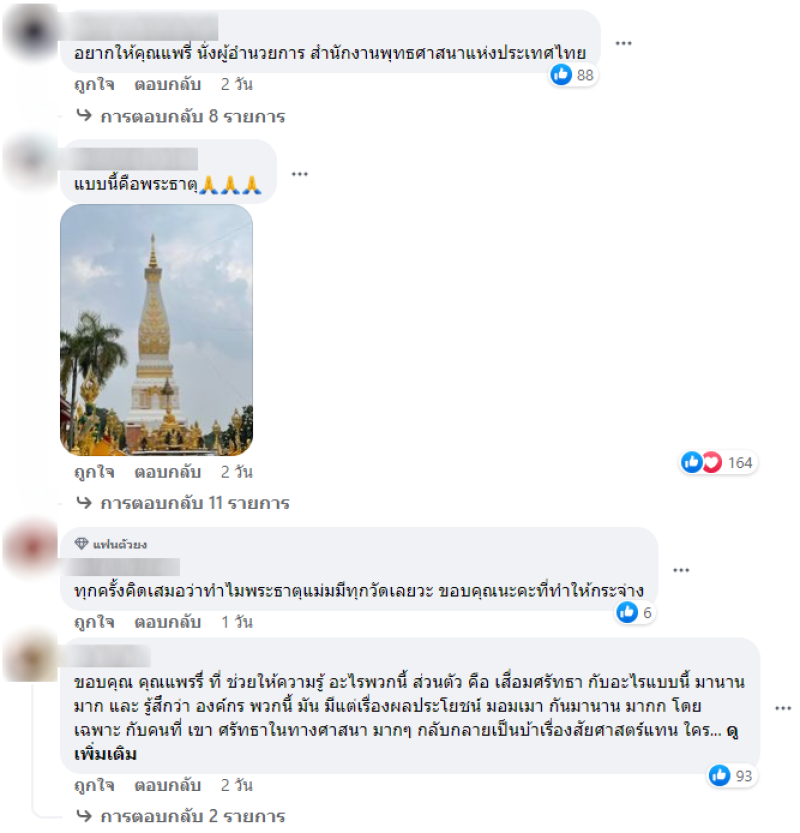Expand the 2 replies under last comment
This screenshot has width=800, height=833.
[181, 815]
